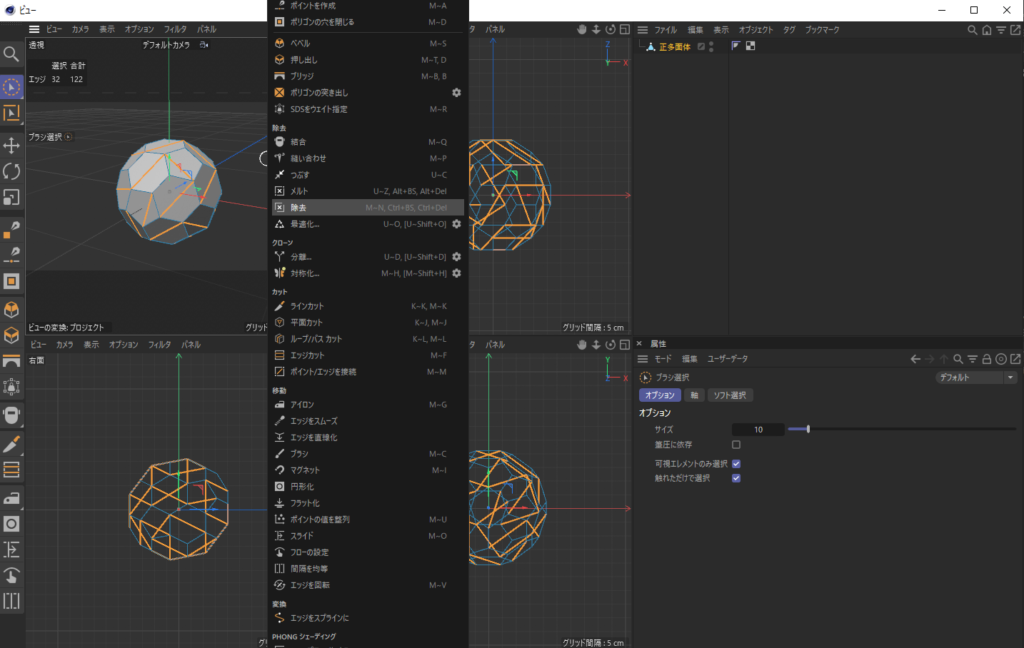
Task: Select the Rotate tool in the left toolbar
Action: (13, 171)
